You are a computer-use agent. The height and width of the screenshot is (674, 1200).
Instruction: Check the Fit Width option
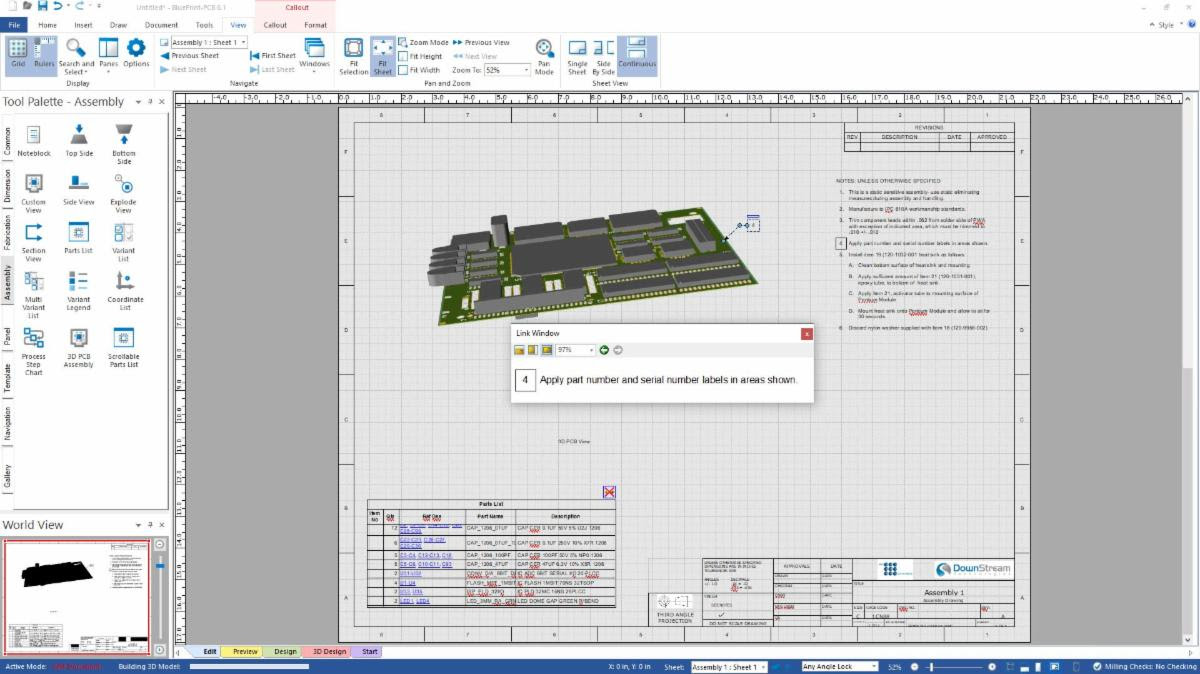pyautogui.click(x=406, y=69)
